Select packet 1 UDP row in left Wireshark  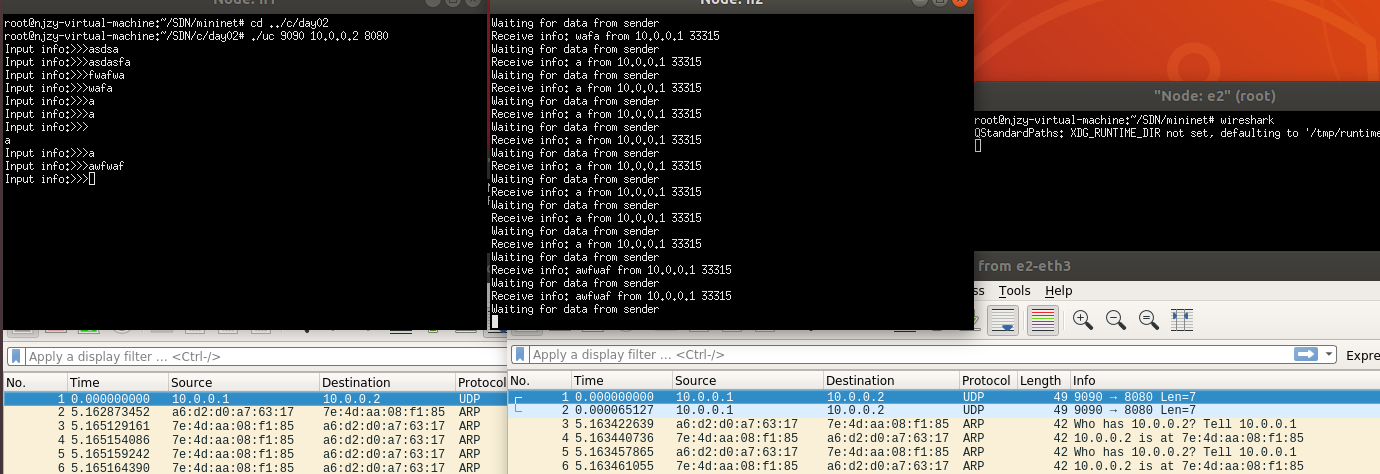[255, 398]
